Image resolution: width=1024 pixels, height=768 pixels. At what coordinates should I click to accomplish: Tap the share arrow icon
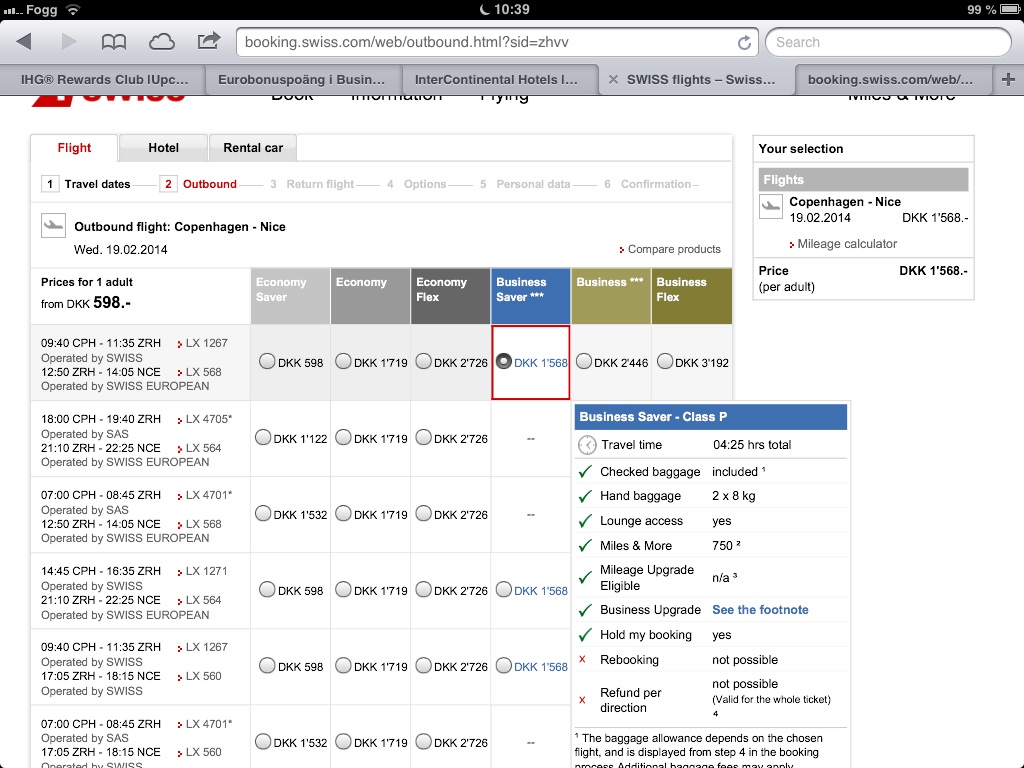point(209,42)
